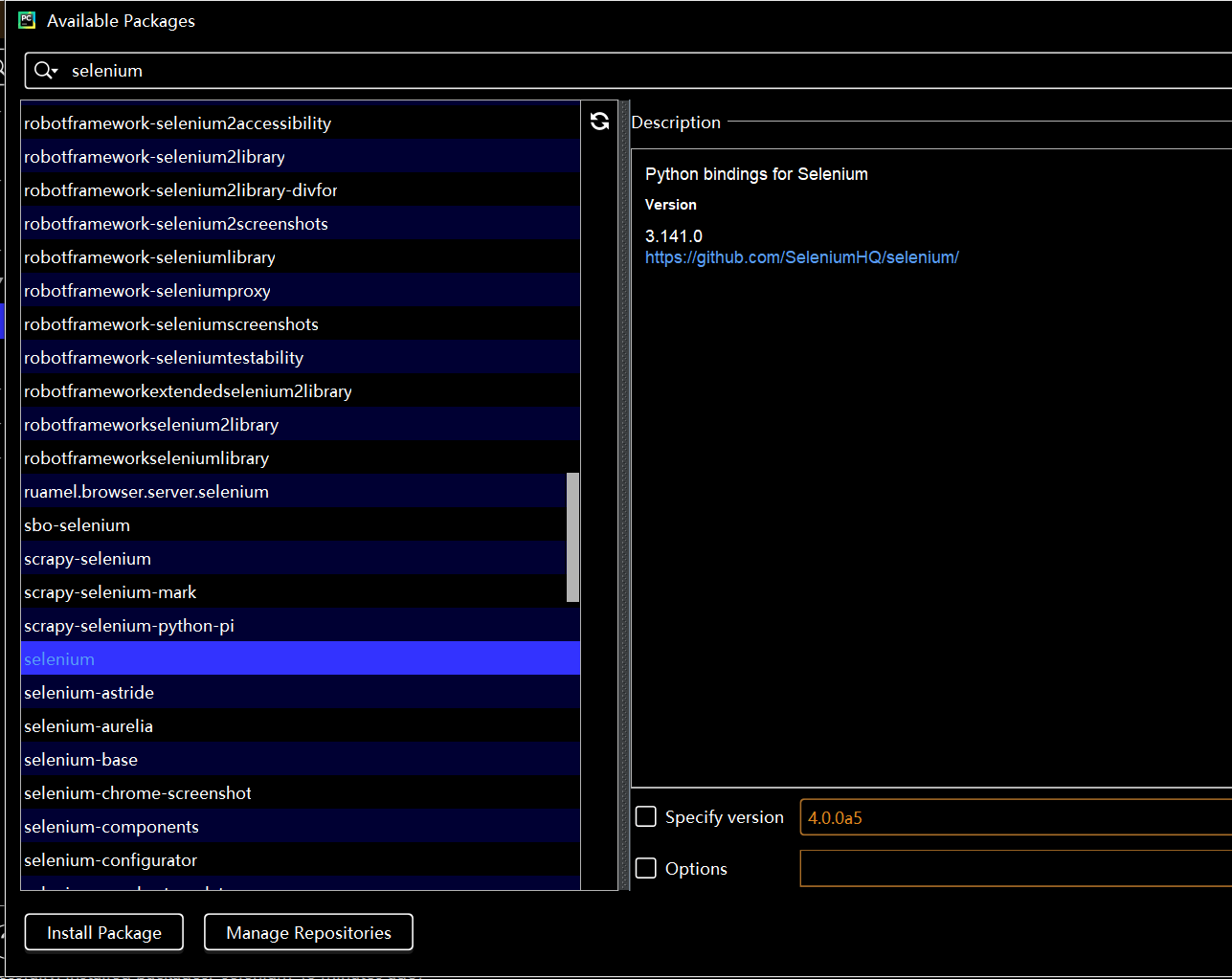Select robotframeworkseleniumlibrary package

pyautogui.click(x=301, y=457)
